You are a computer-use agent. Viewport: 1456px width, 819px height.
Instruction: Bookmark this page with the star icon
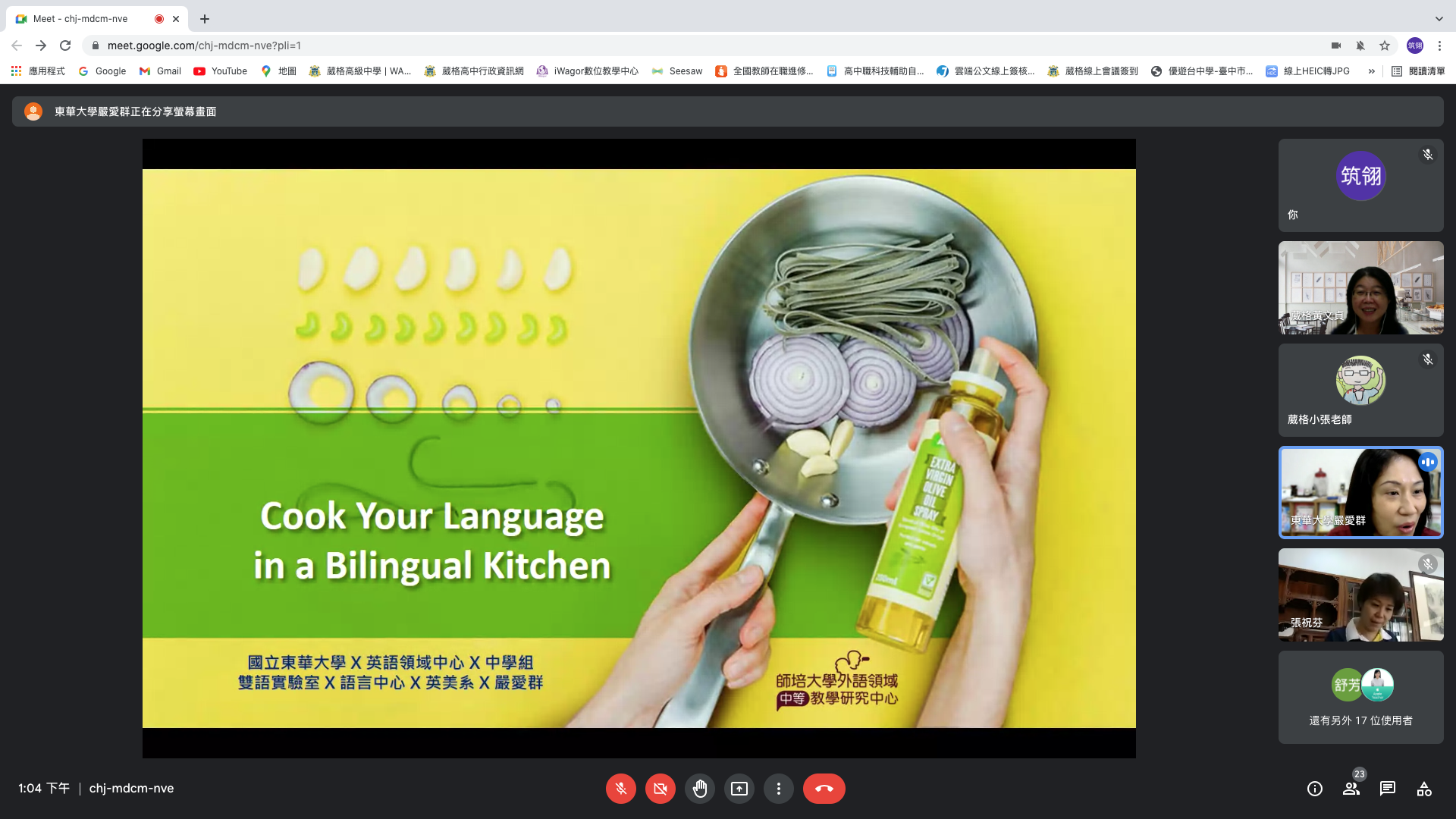pyautogui.click(x=1384, y=45)
